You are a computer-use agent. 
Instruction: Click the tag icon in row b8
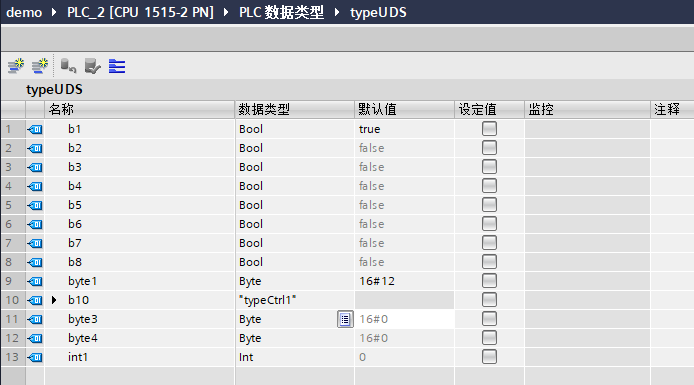point(35,262)
